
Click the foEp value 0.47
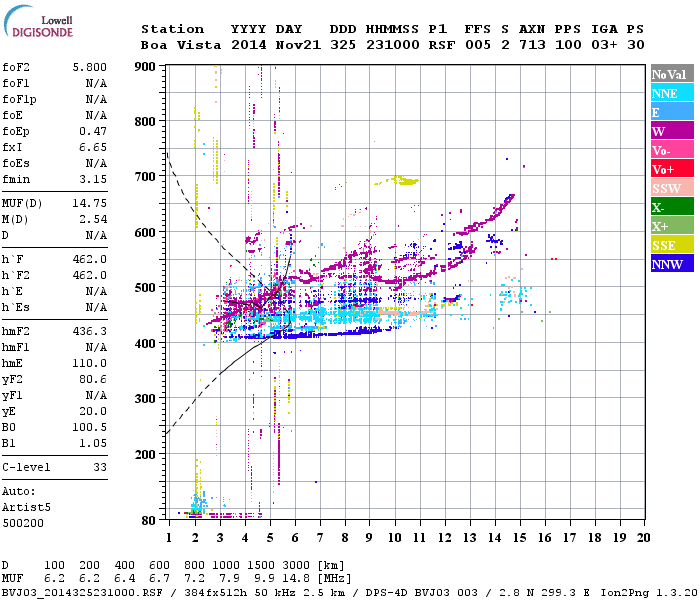click(x=93, y=131)
